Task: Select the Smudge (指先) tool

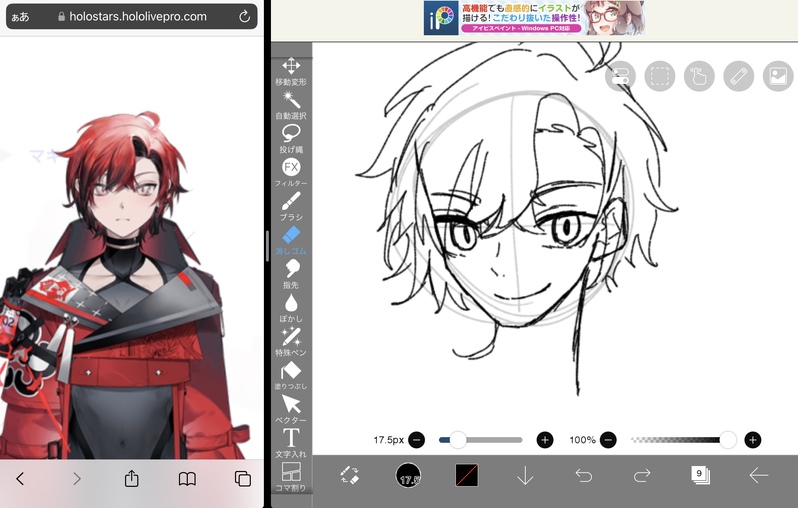Action: click(291, 274)
